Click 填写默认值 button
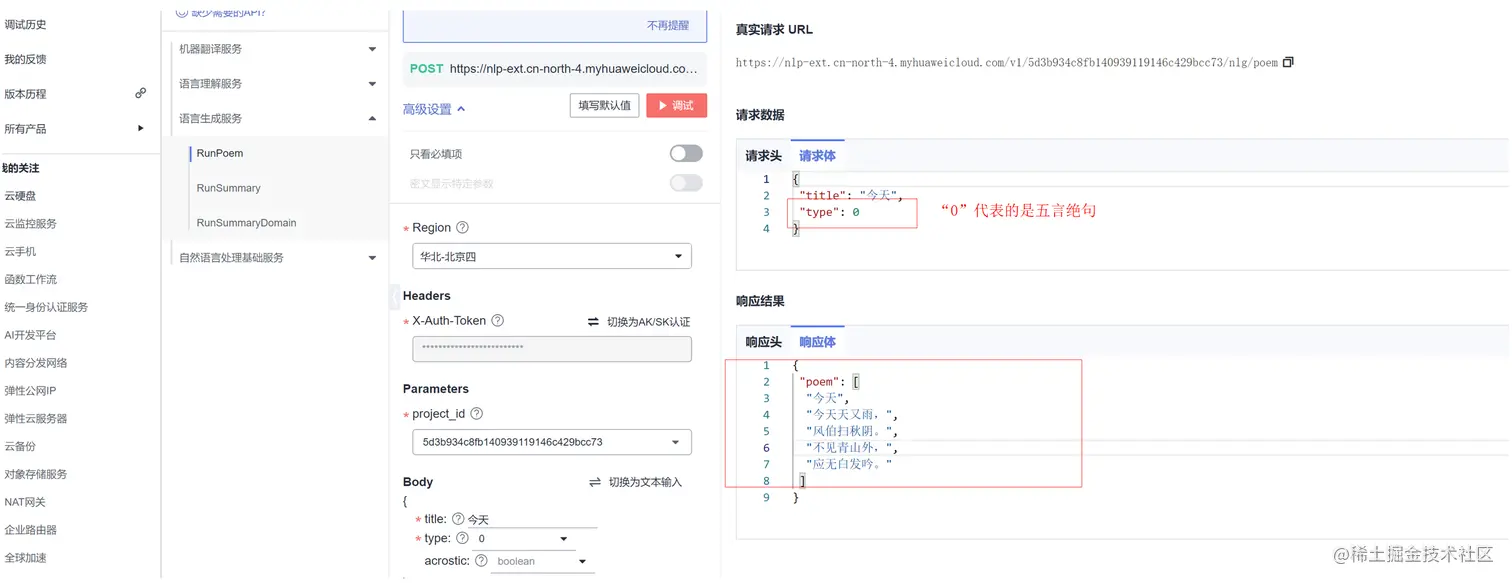The height and width of the screenshot is (583, 1512). pyautogui.click(x=604, y=105)
